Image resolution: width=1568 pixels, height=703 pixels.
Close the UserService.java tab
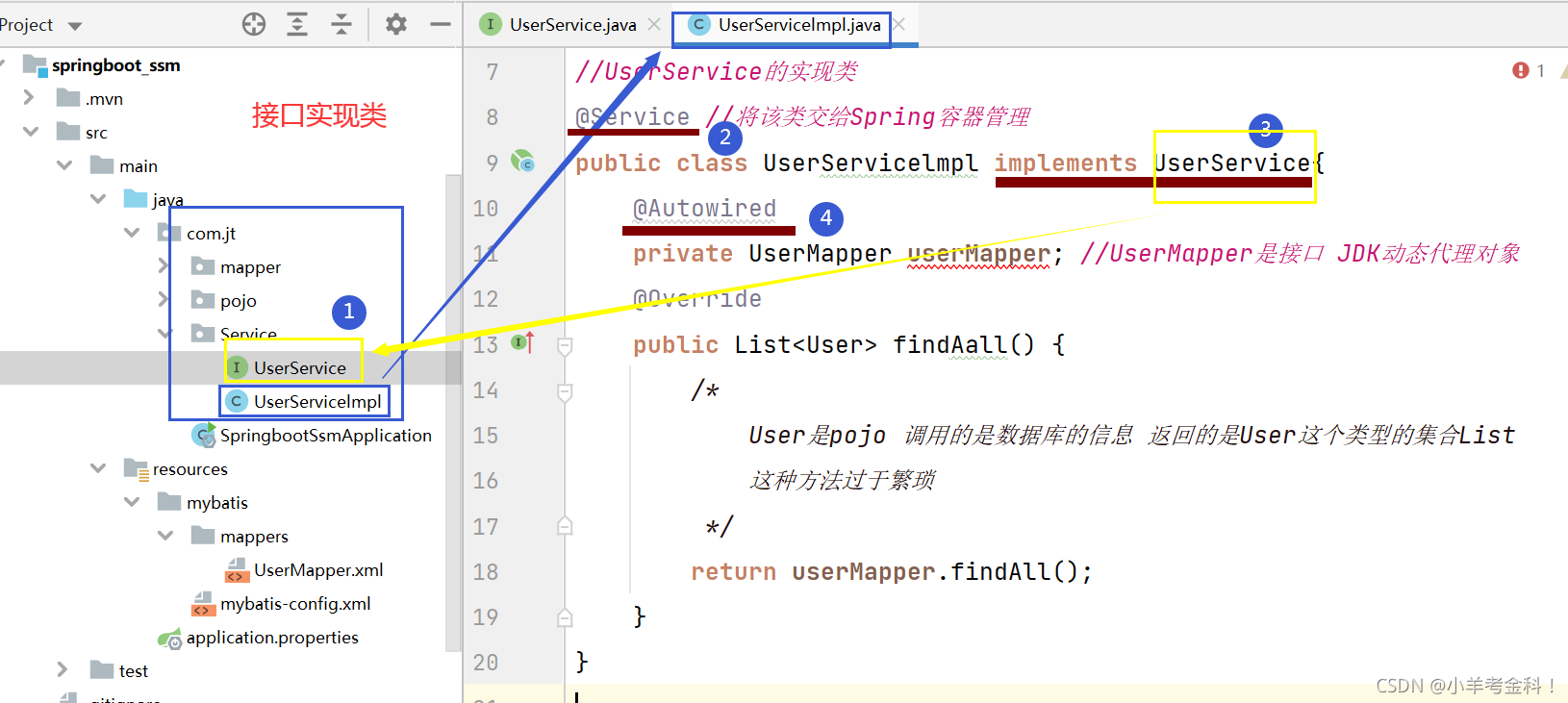point(654,25)
